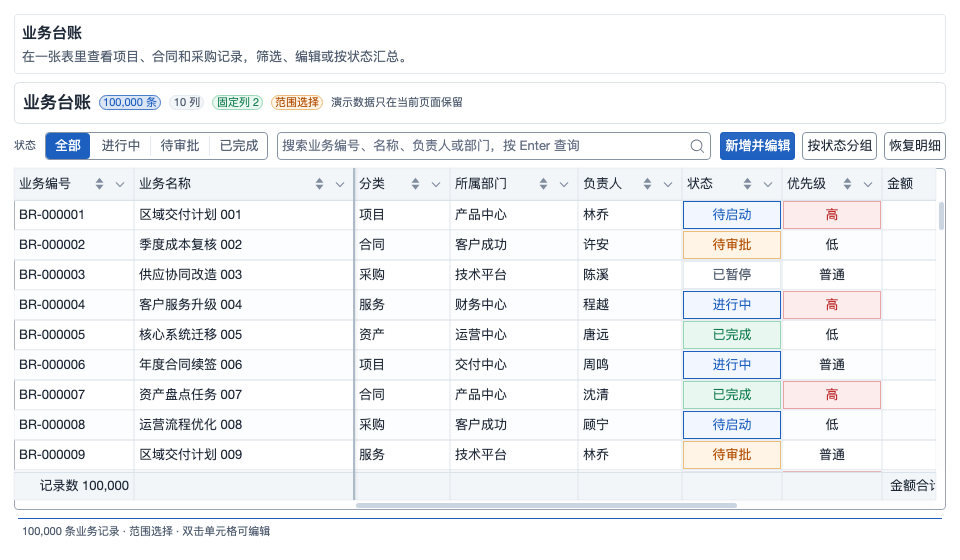
Task: Select 资产 category cell in BR-000005 row
Action: coord(402,335)
